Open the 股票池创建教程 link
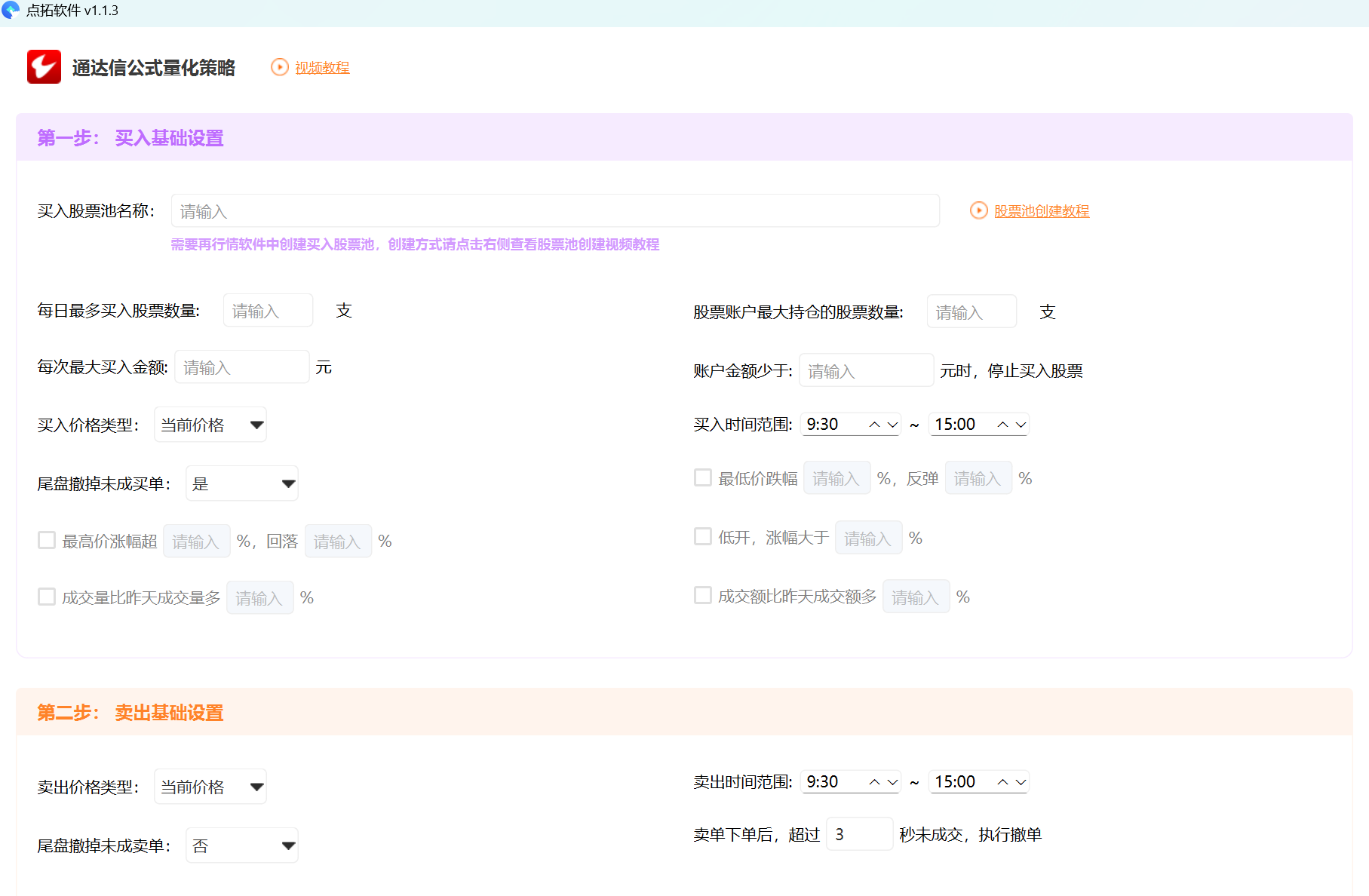This screenshot has height=896, width=1369. point(1042,211)
